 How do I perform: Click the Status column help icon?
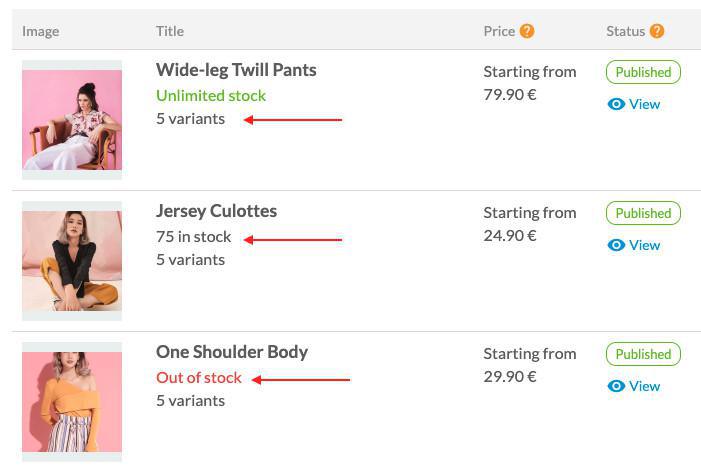click(x=657, y=31)
